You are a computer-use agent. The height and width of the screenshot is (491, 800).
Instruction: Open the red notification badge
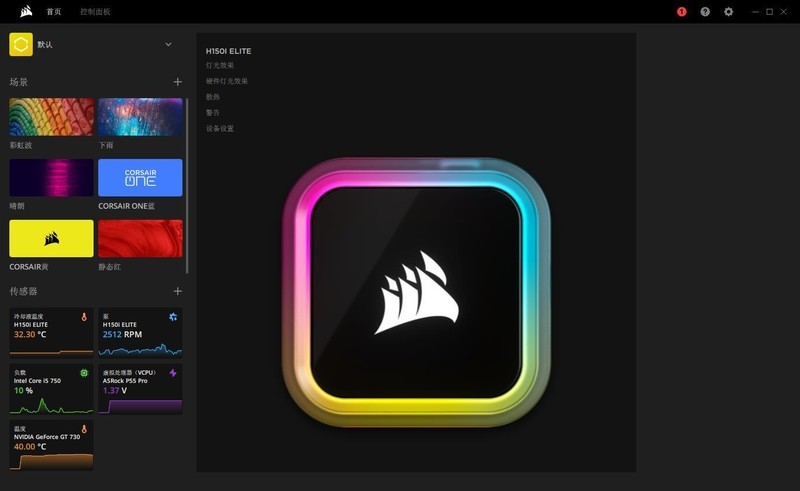pos(682,12)
